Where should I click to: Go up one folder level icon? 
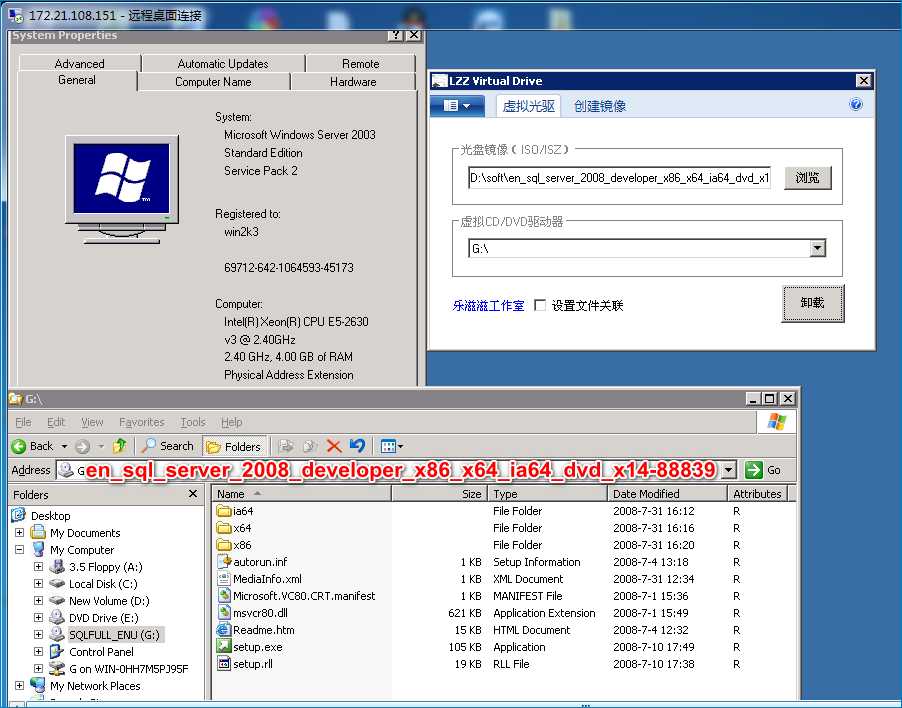click(120, 446)
